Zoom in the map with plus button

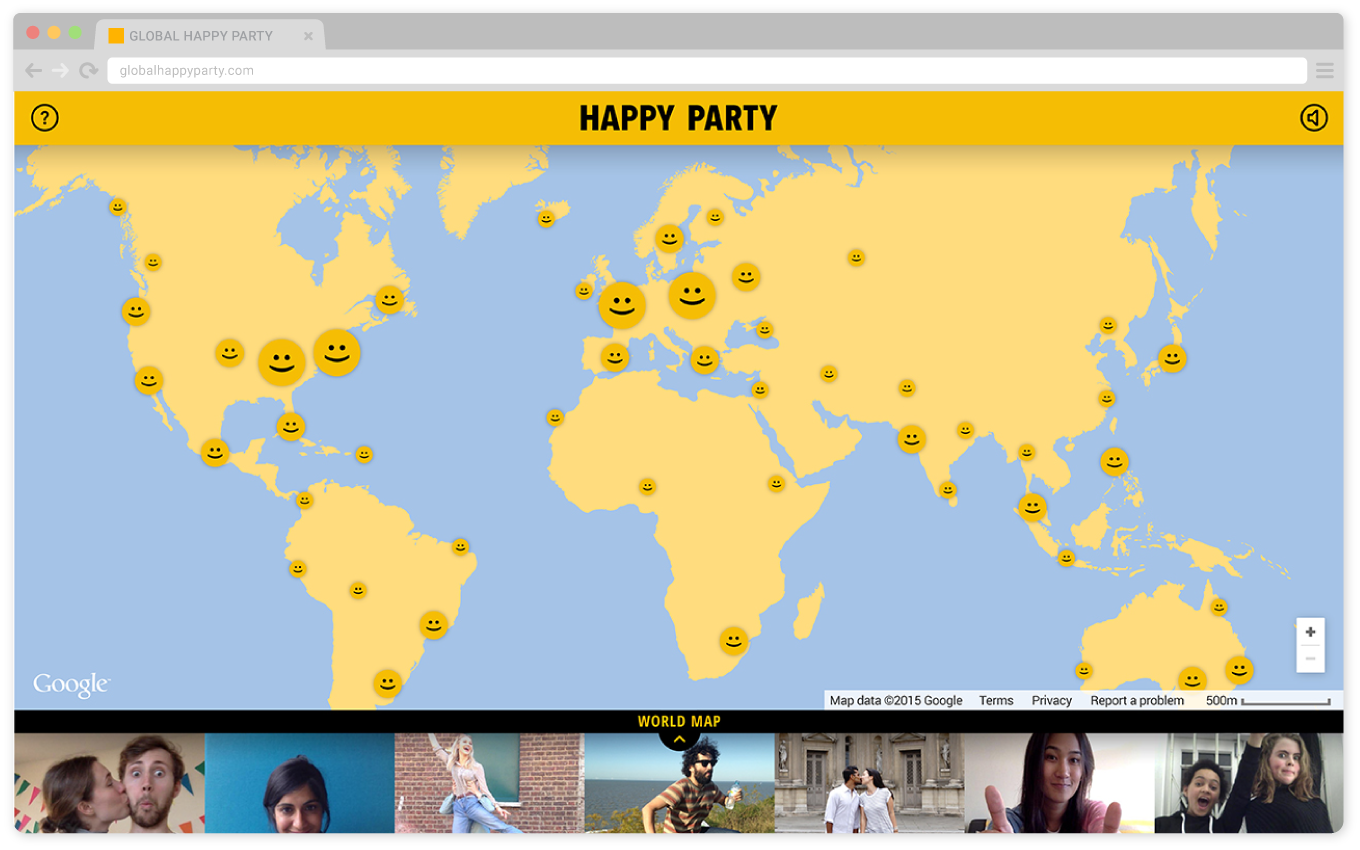(1310, 632)
